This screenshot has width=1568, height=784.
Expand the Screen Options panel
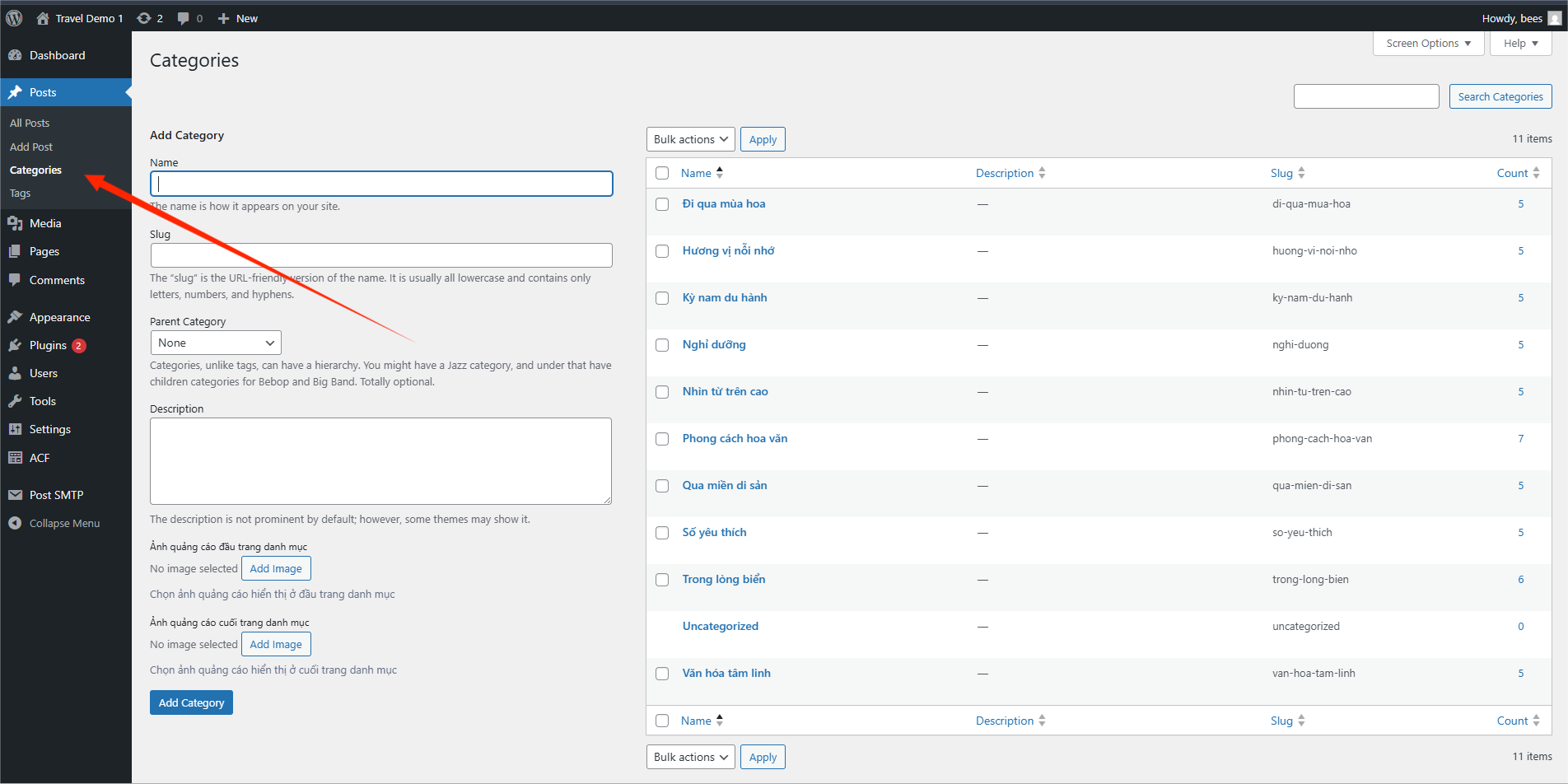[x=1428, y=44]
